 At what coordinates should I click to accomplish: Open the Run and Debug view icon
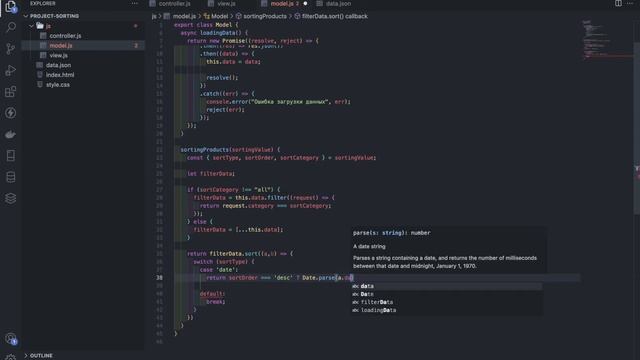11,70
